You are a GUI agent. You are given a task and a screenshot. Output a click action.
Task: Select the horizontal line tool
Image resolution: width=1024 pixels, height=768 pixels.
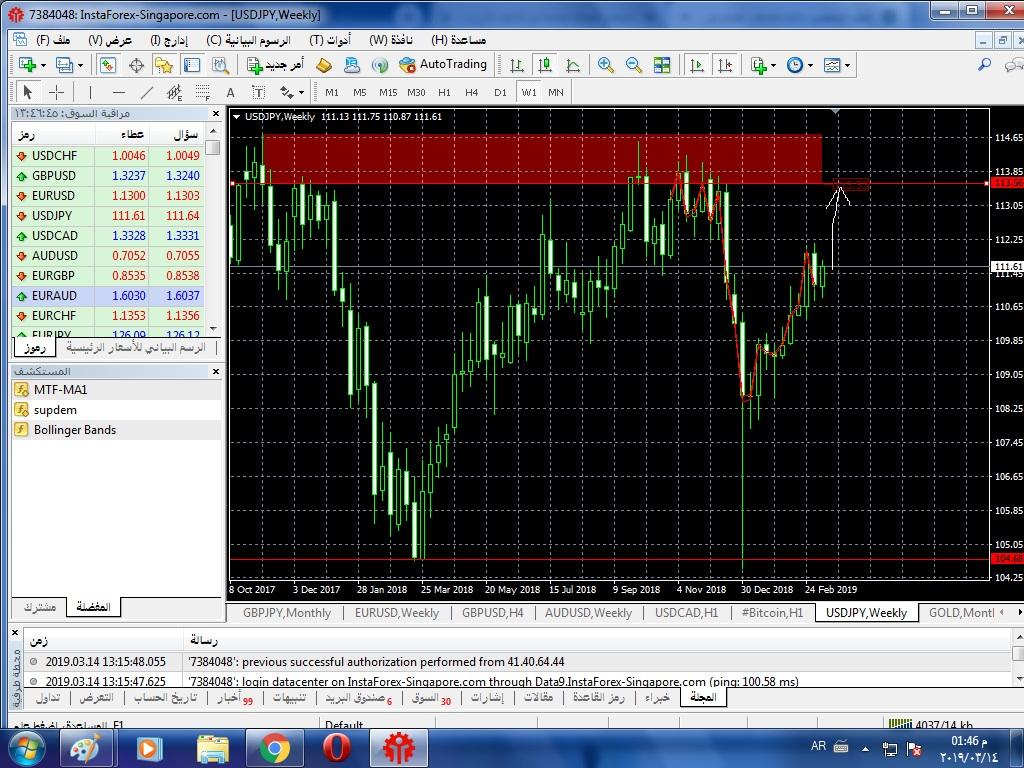click(118, 92)
